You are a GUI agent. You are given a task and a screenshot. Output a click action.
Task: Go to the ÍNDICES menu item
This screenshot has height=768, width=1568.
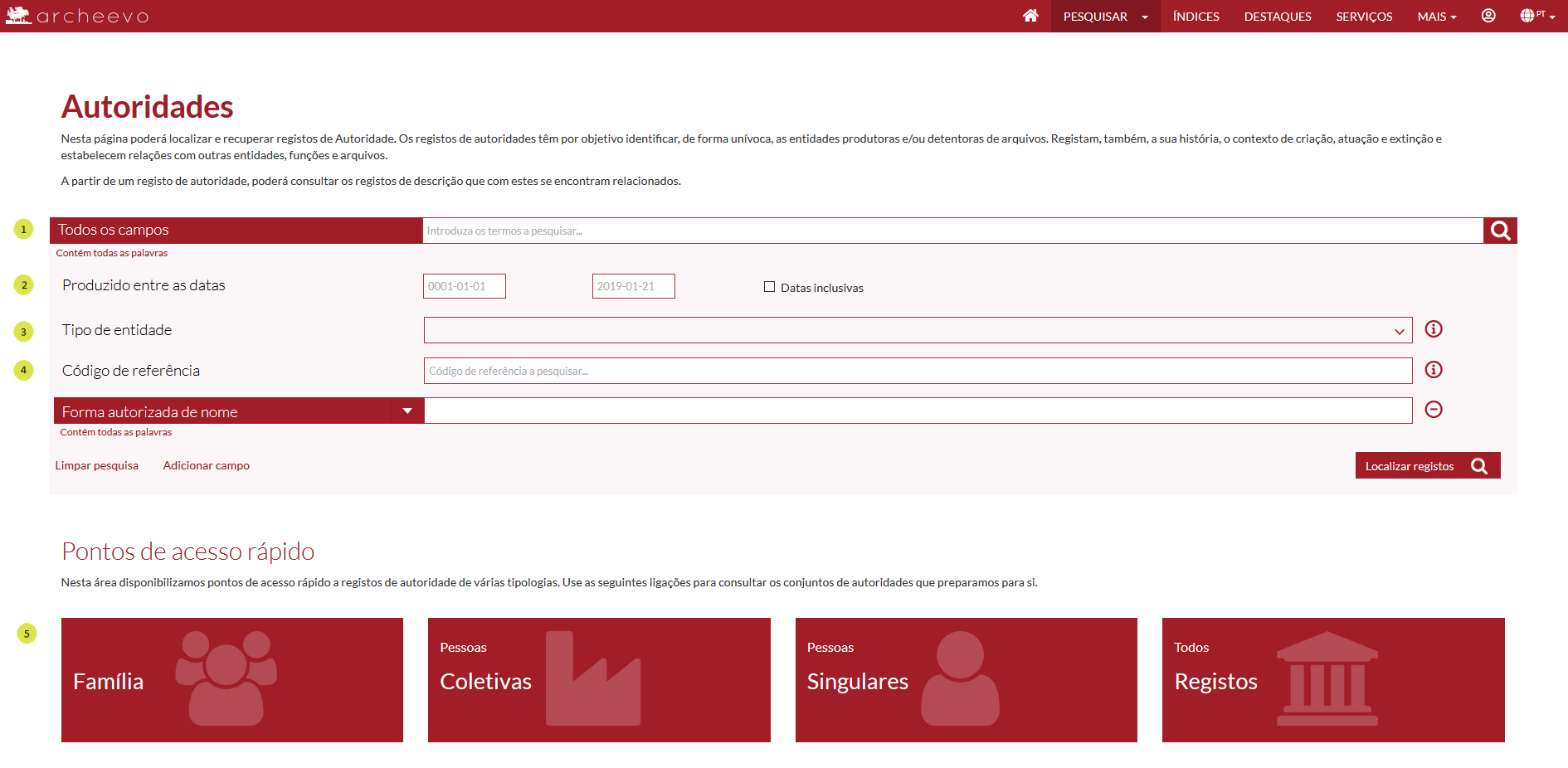1195,17
